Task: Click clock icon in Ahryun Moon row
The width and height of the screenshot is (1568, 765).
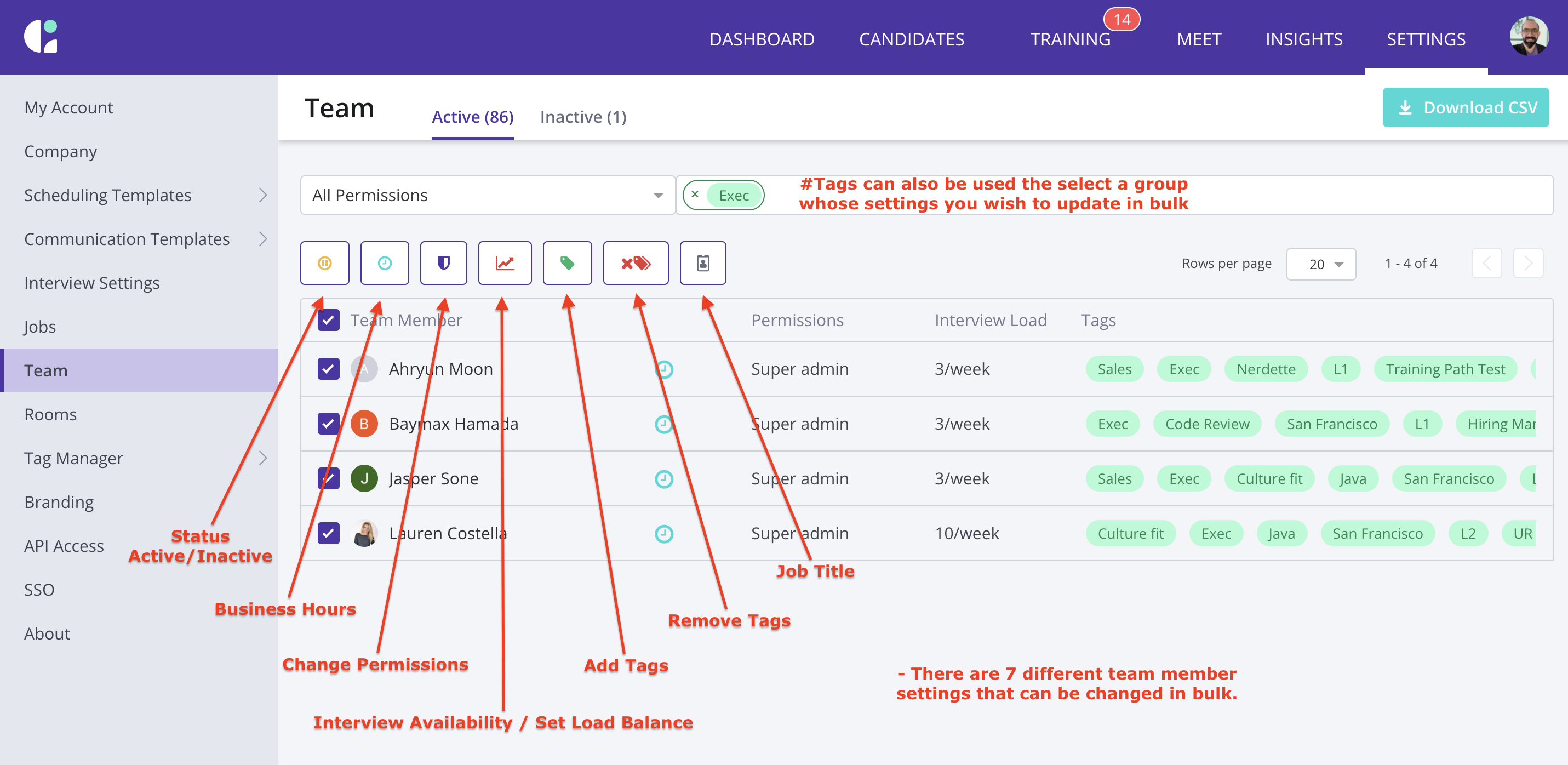Action: tap(663, 369)
